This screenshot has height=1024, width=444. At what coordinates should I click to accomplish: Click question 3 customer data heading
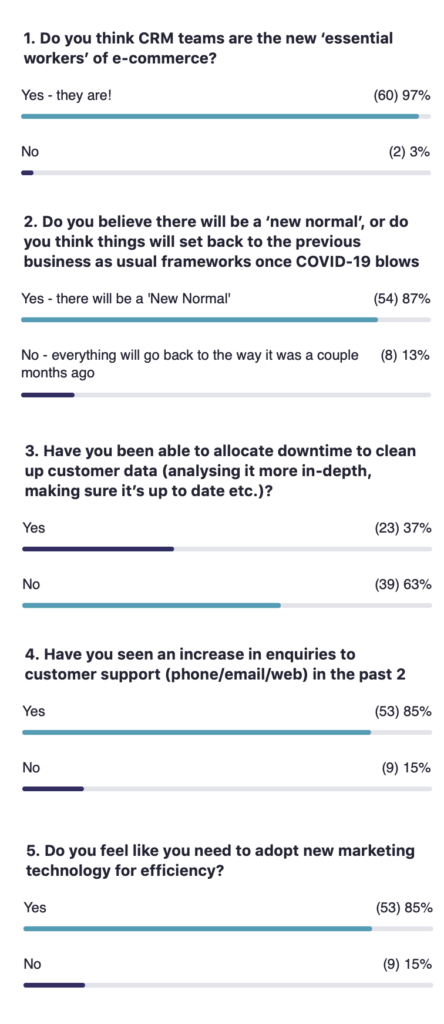(221, 471)
